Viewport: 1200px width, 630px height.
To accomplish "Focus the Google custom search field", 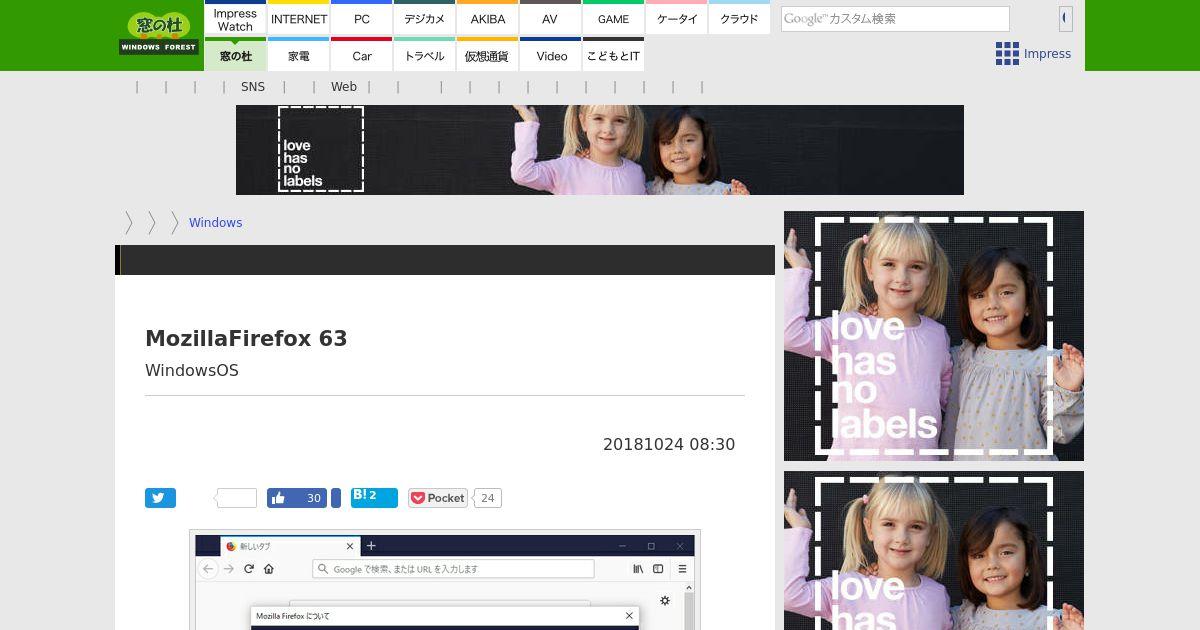I will click(x=895, y=19).
